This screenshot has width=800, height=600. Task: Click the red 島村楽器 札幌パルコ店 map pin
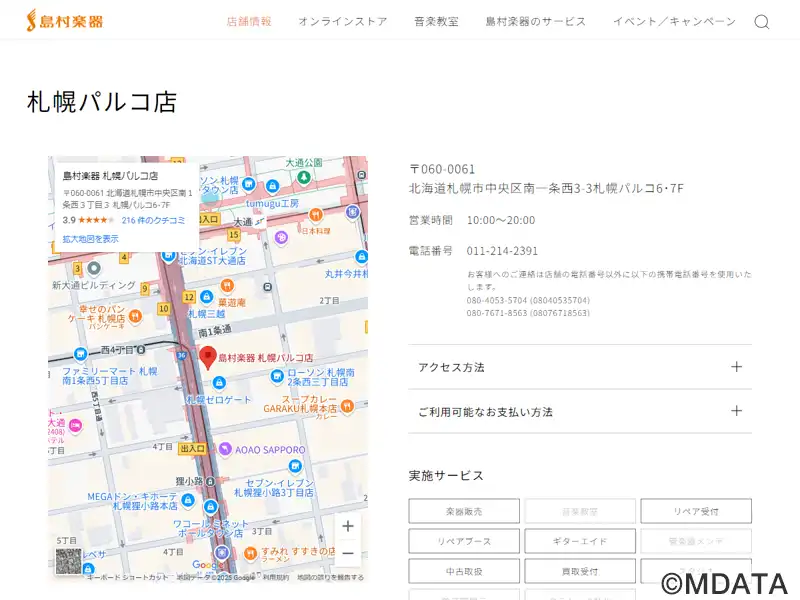[208, 357]
